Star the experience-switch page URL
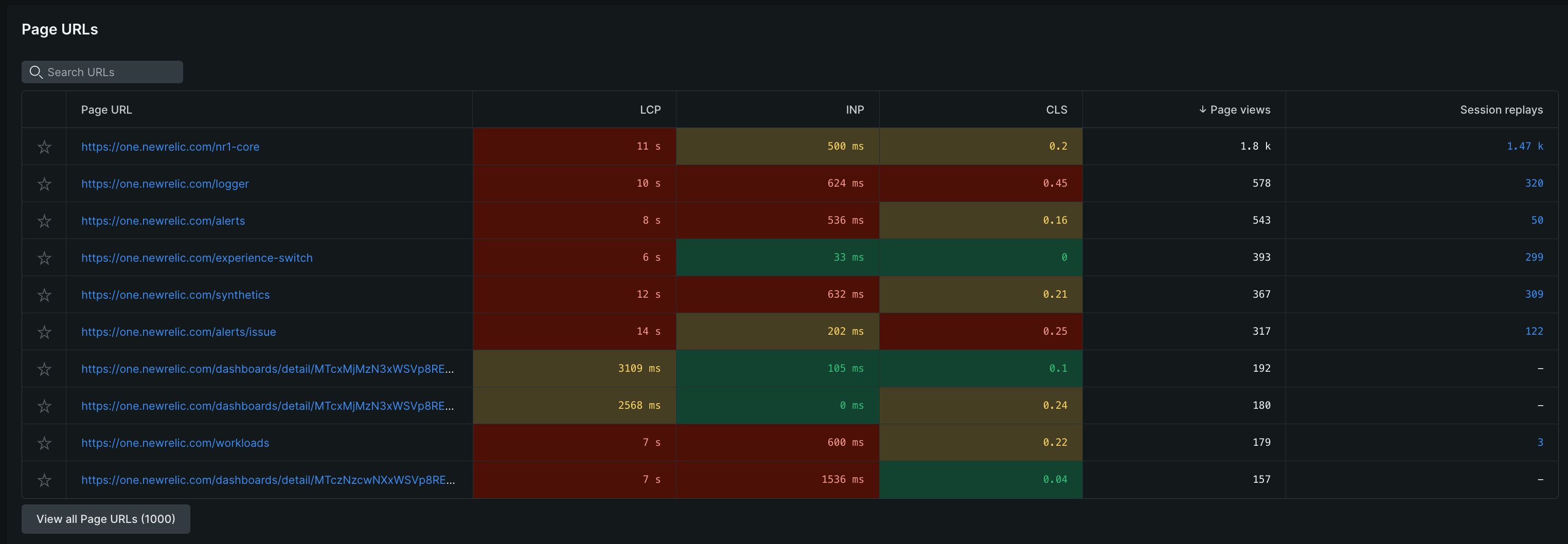This screenshot has width=1568, height=544. tap(44, 258)
